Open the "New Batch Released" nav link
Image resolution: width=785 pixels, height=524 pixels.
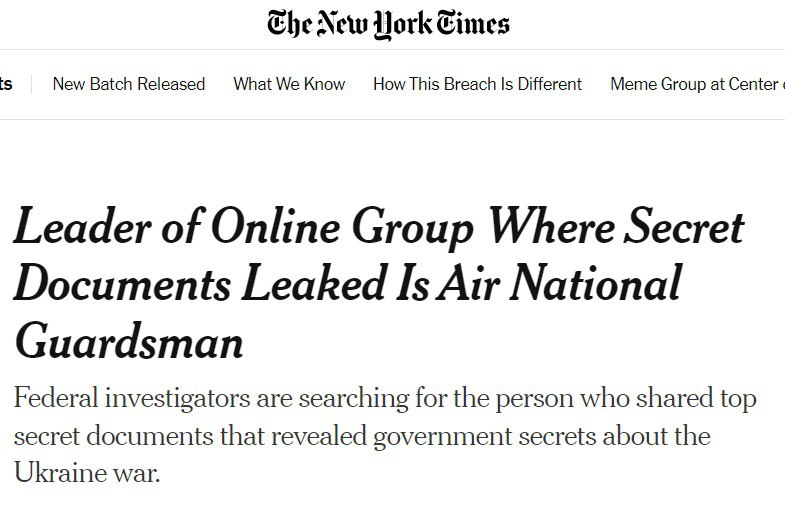click(x=128, y=84)
